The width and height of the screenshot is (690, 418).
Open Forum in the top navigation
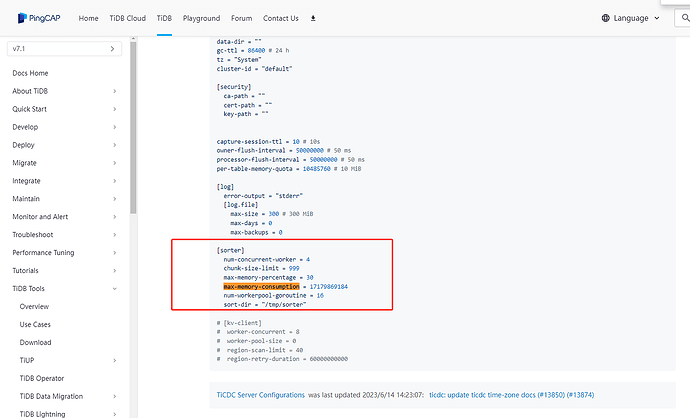[242, 18]
